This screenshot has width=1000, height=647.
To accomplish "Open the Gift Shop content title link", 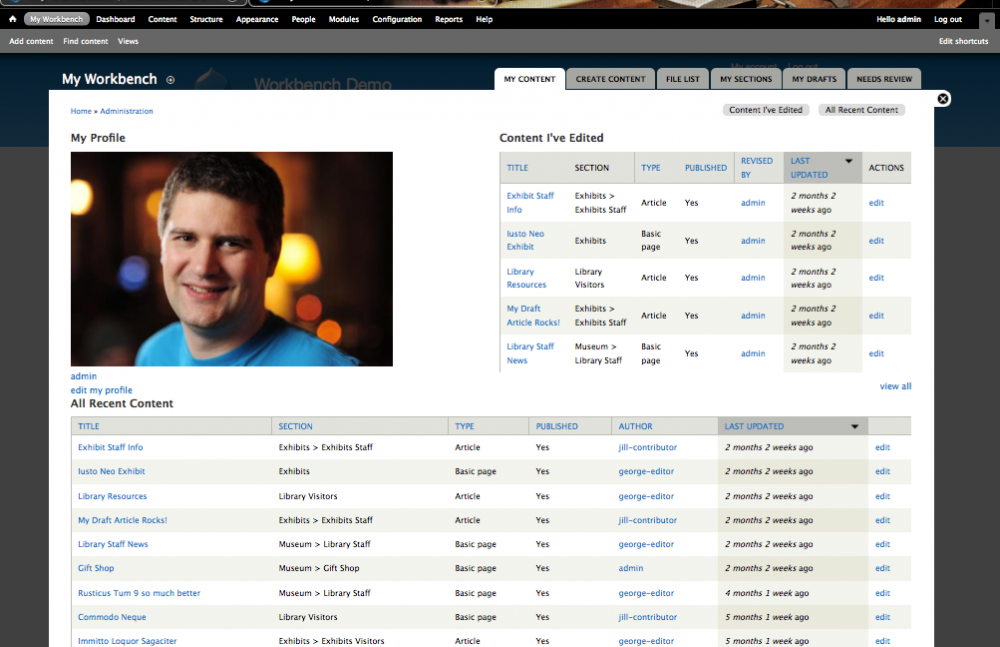I will pos(96,568).
